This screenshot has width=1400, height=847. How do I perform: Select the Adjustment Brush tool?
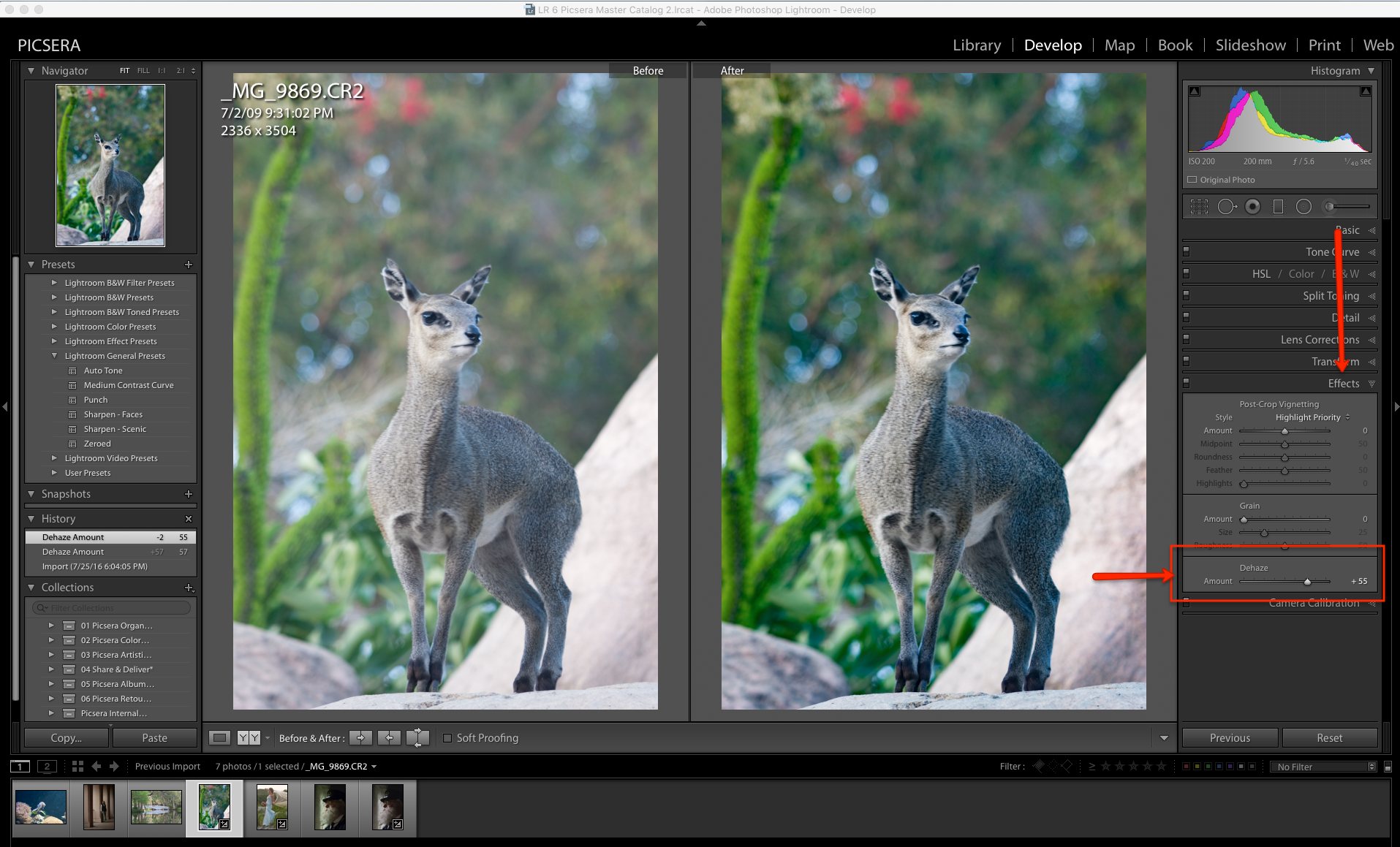pos(1329,207)
